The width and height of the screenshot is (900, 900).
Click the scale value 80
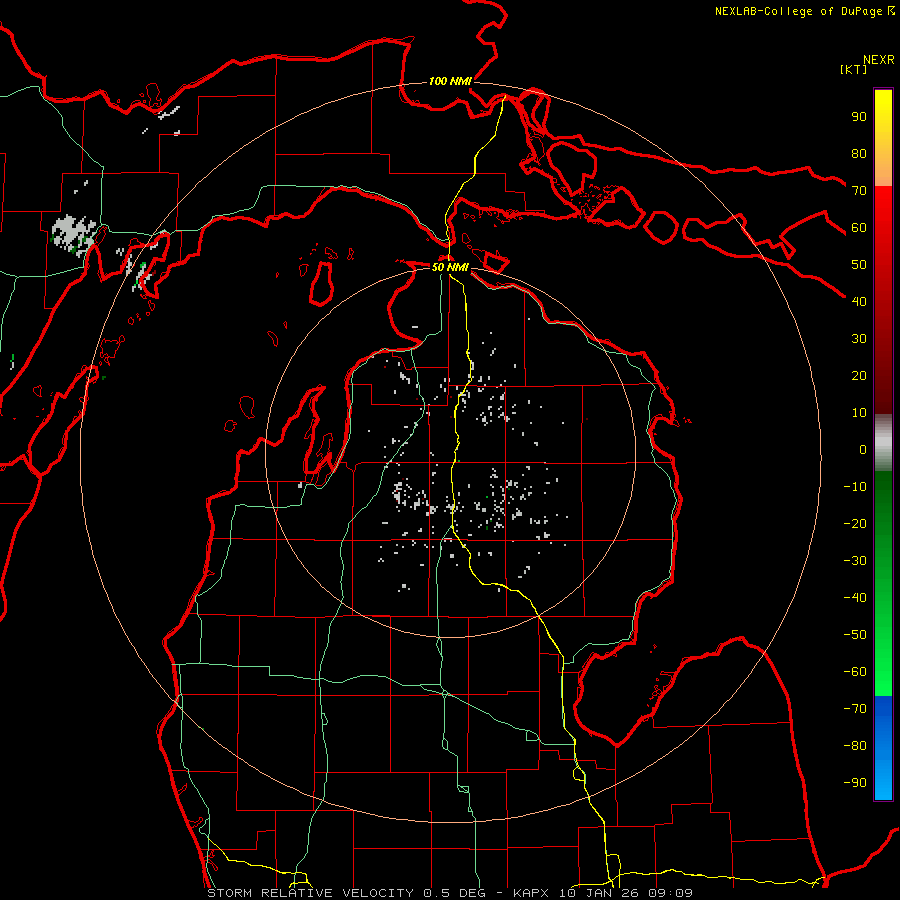coord(859,153)
